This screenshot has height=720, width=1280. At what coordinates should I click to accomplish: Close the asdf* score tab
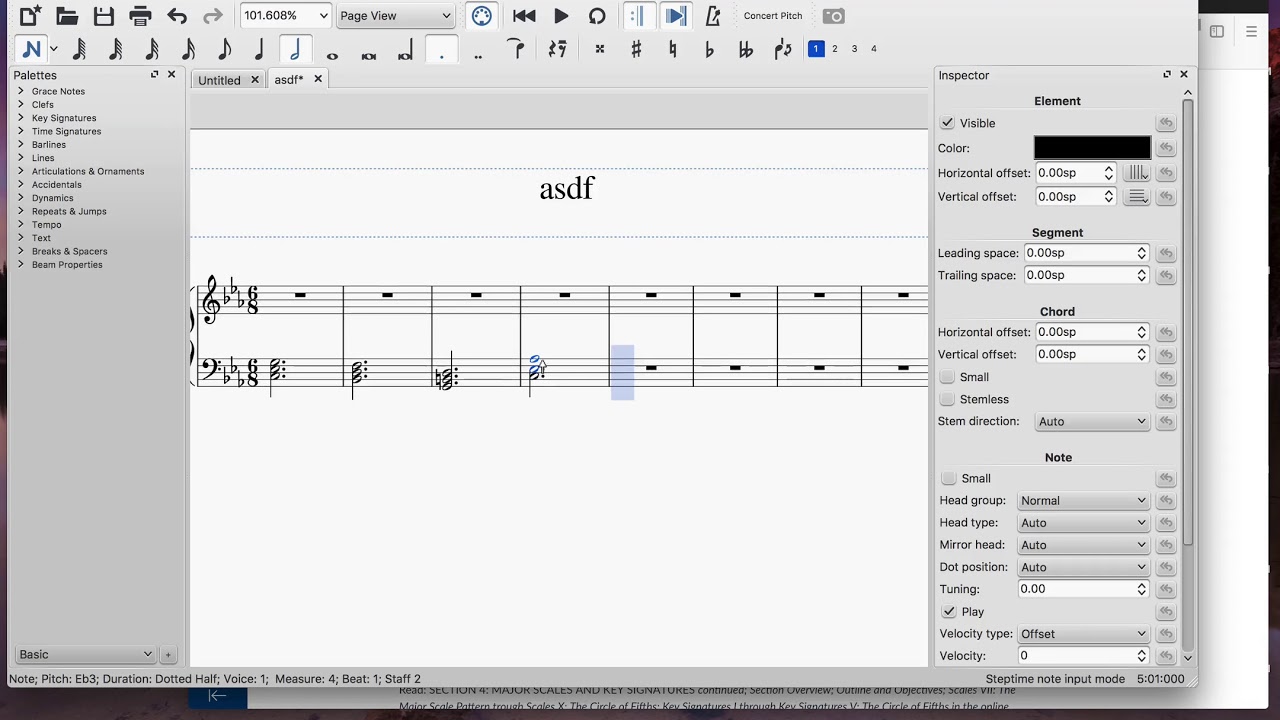[318, 79]
